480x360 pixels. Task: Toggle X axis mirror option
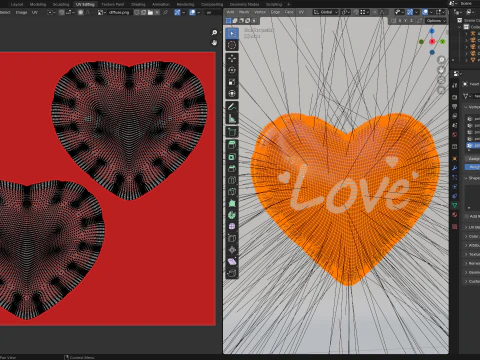[400, 21]
